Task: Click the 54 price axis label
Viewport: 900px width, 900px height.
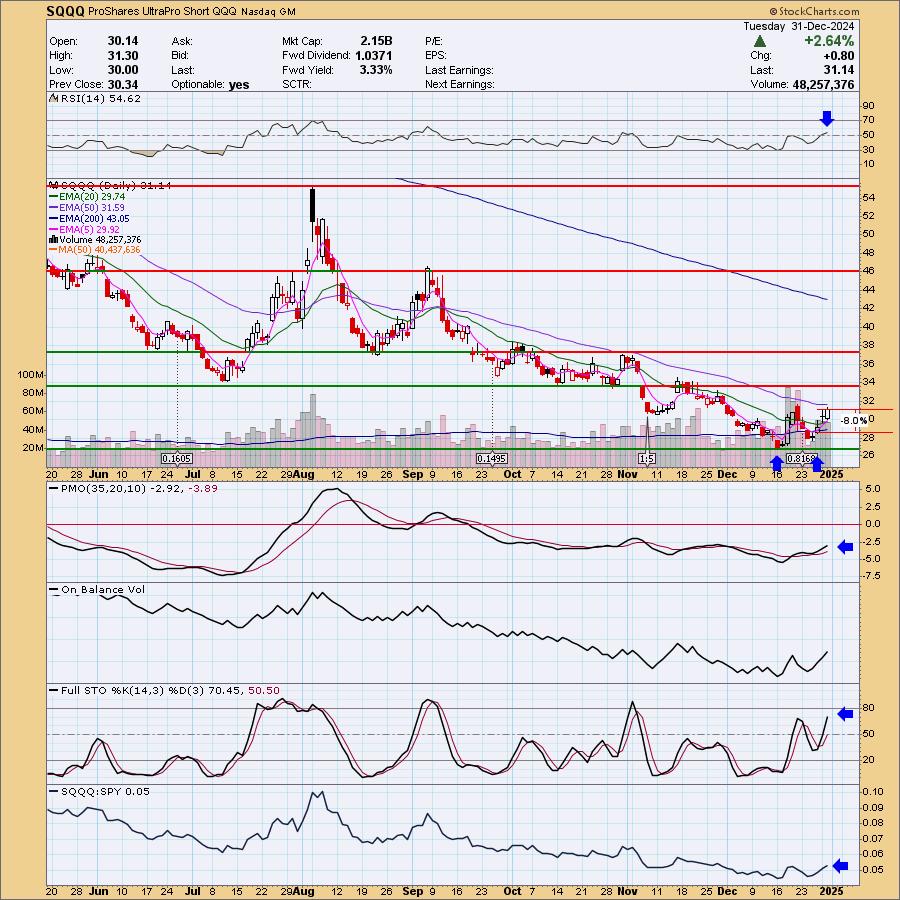Action: (x=868, y=197)
